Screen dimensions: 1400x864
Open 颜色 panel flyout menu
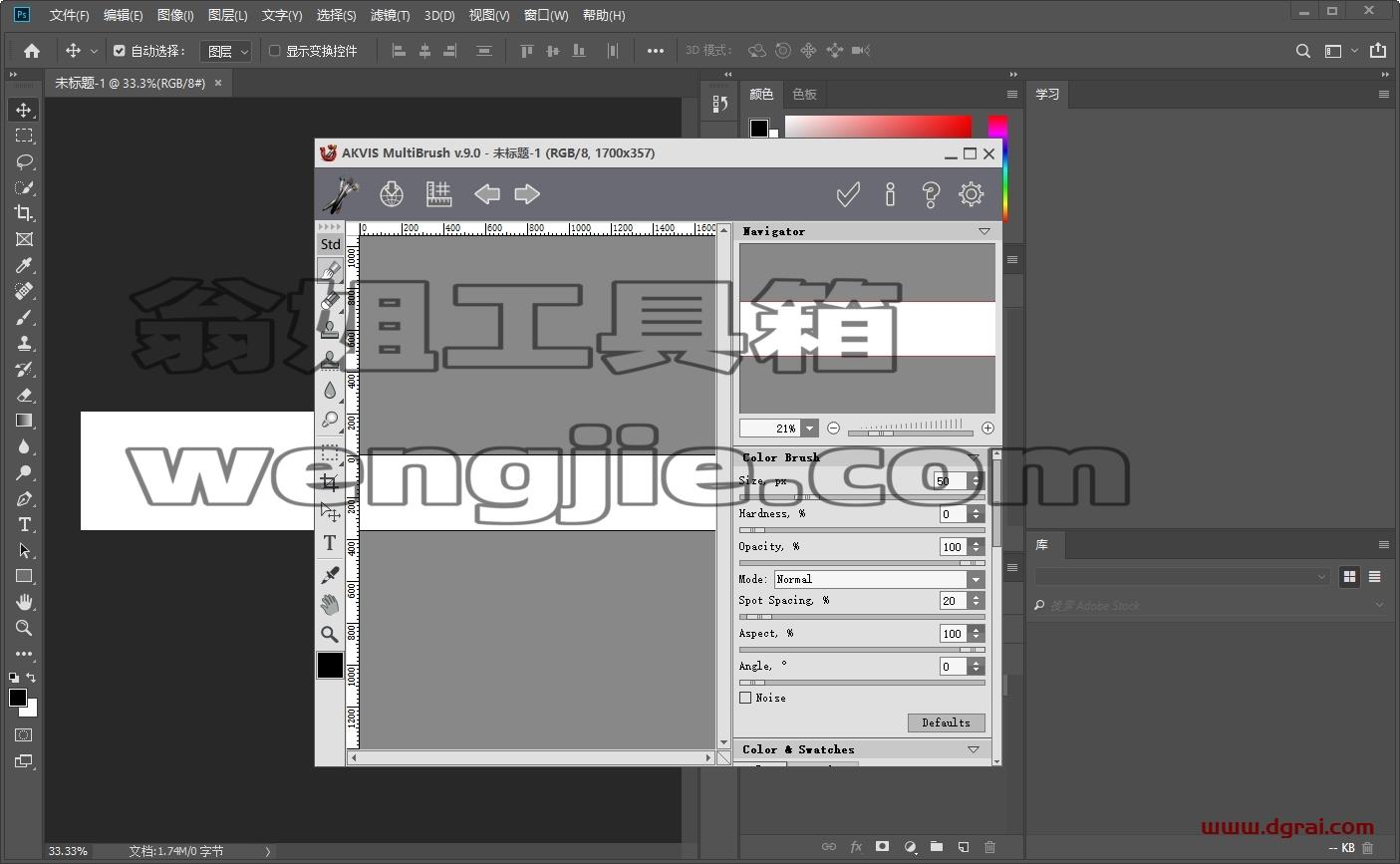click(x=1012, y=95)
